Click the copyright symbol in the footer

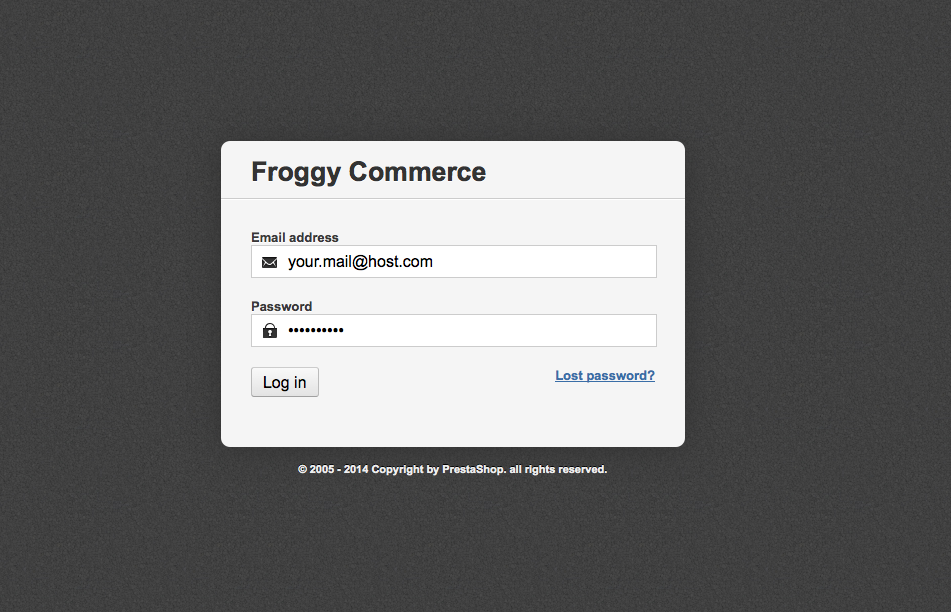302,469
